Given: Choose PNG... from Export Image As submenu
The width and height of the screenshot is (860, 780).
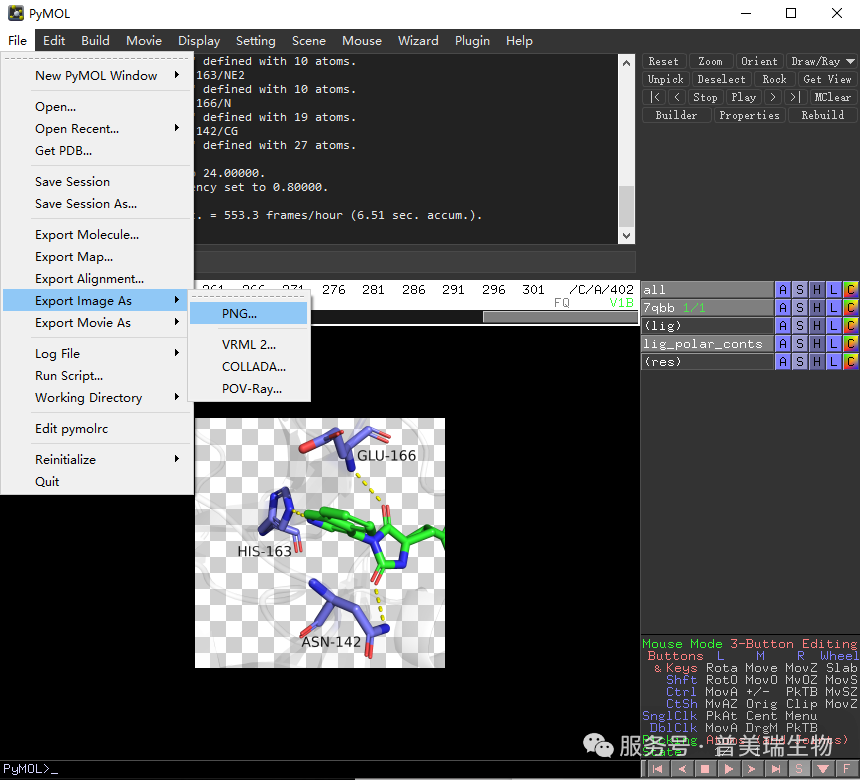Looking at the screenshot, I should (x=248, y=314).
